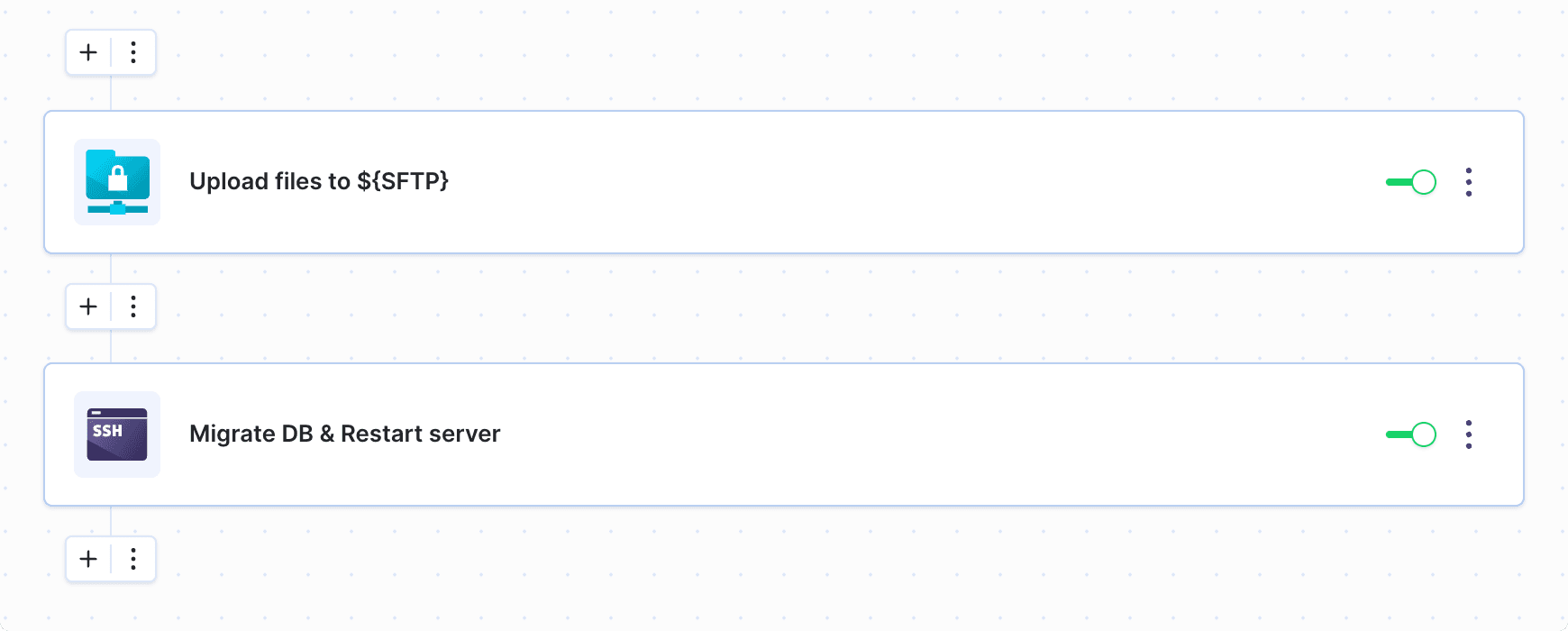Click the plus button after the SSH action

click(x=87, y=559)
